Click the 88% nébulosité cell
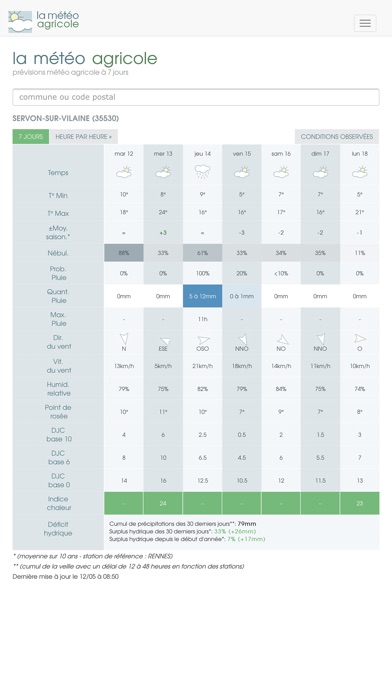The height and width of the screenshot is (696, 392). pyautogui.click(x=124, y=253)
